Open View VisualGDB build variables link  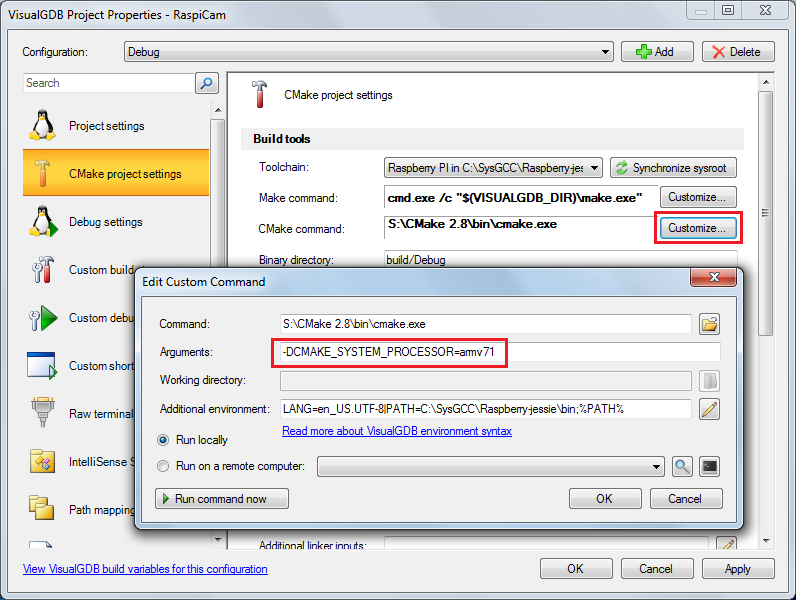(x=145, y=569)
